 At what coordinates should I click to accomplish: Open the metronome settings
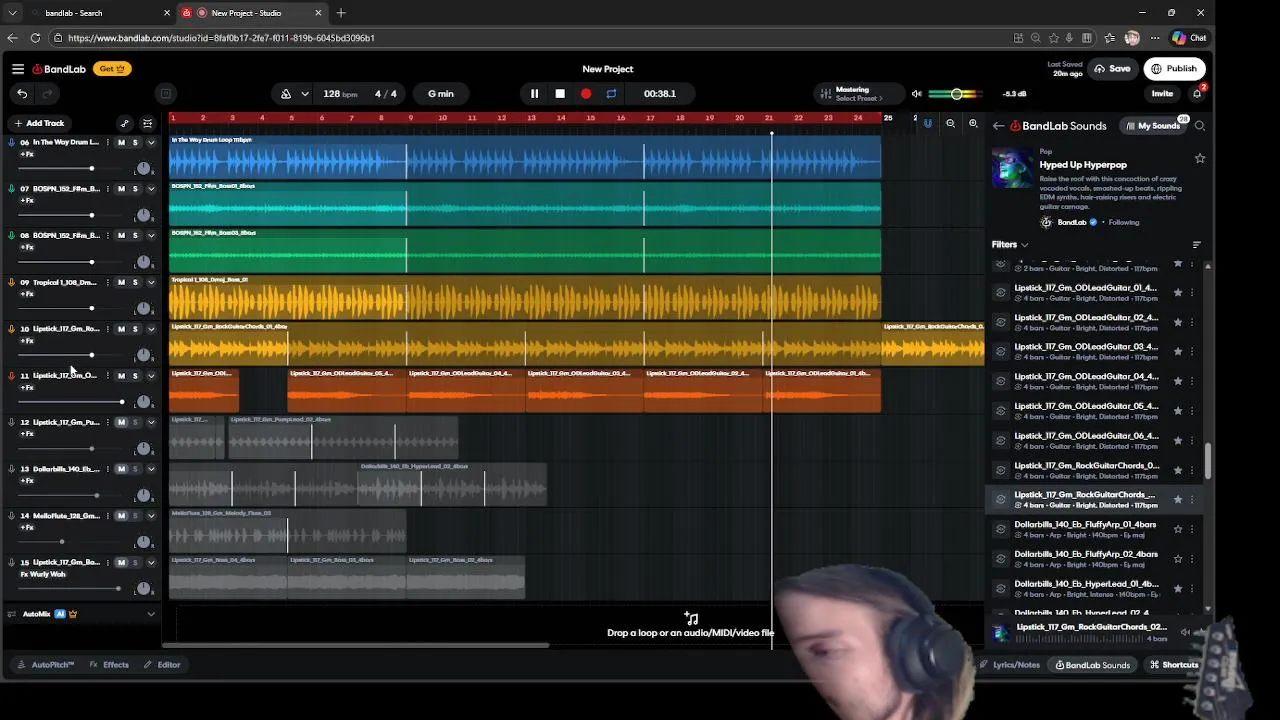click(x=286, y=94)
